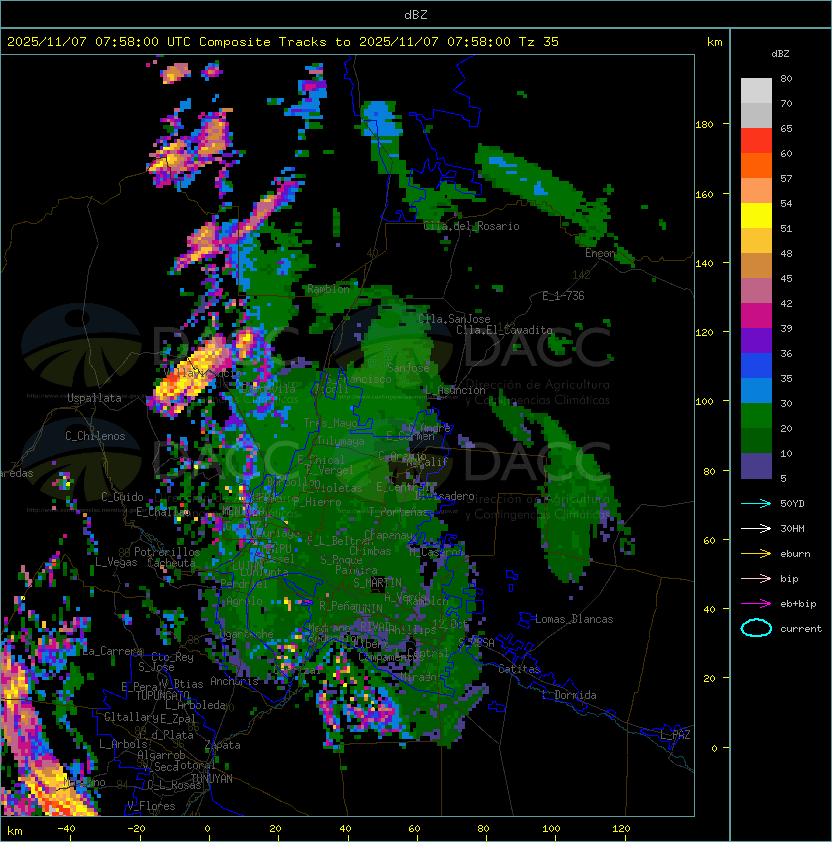Image resolution: width=832 pixels, height=842 pixels.
Task: Click the '160' km tick on right axis
Action: pos(704,194)
